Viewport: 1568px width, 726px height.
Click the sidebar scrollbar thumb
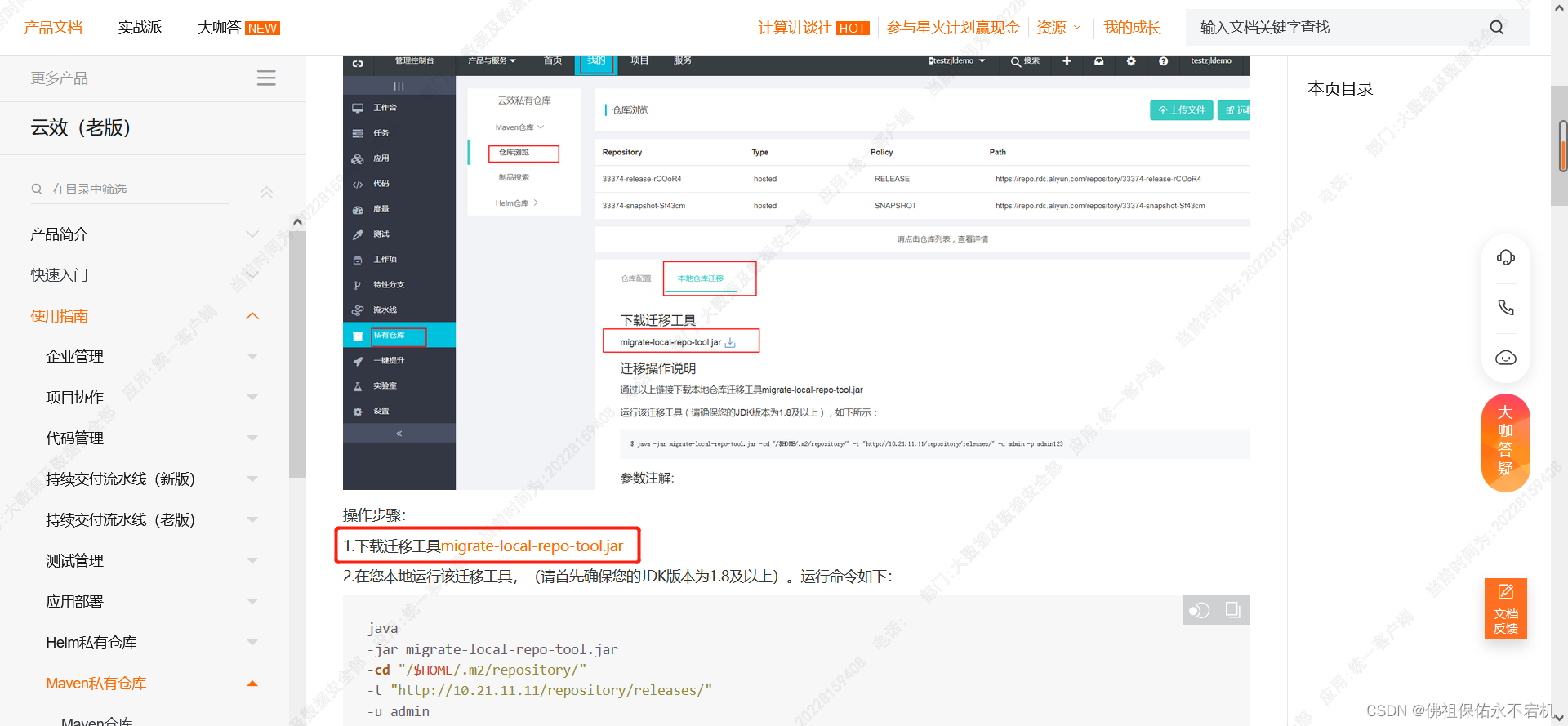(x=297, y=354)
